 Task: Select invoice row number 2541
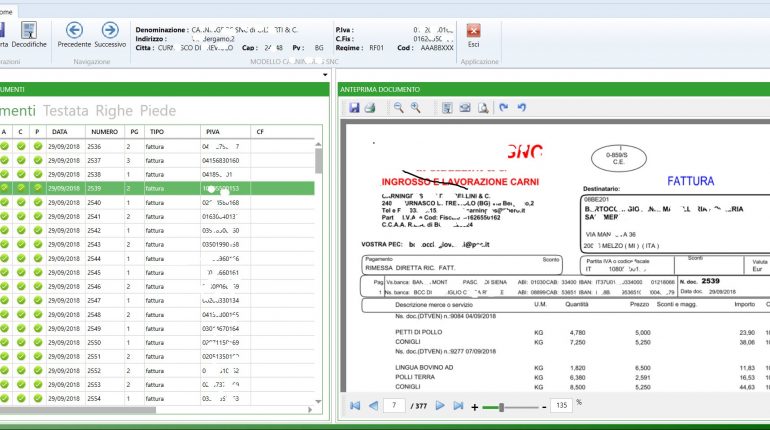(x=157, y=216)
